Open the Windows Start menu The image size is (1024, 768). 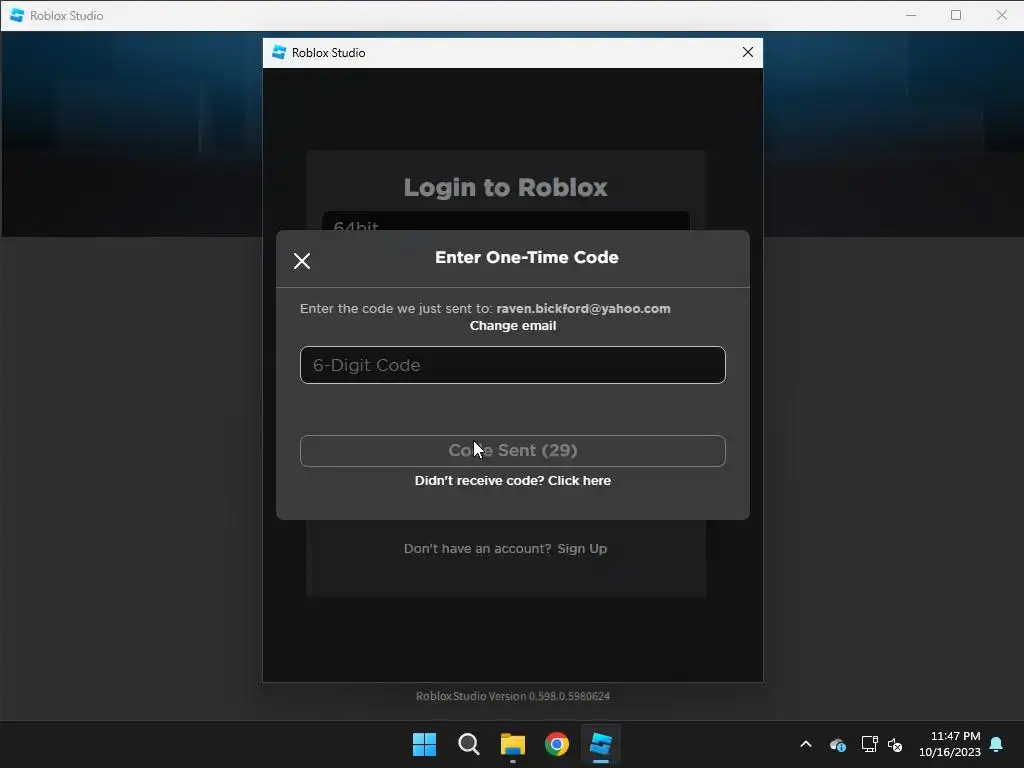tap(424, 744)
